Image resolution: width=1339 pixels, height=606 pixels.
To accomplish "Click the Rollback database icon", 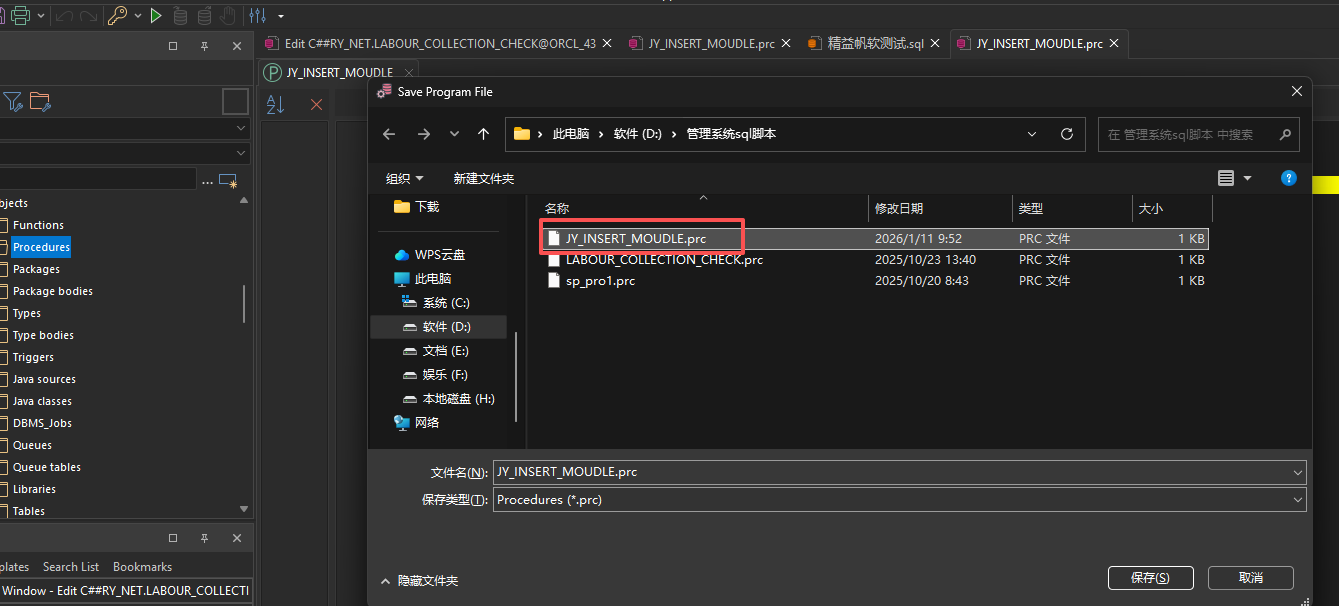I will [204, 16].
